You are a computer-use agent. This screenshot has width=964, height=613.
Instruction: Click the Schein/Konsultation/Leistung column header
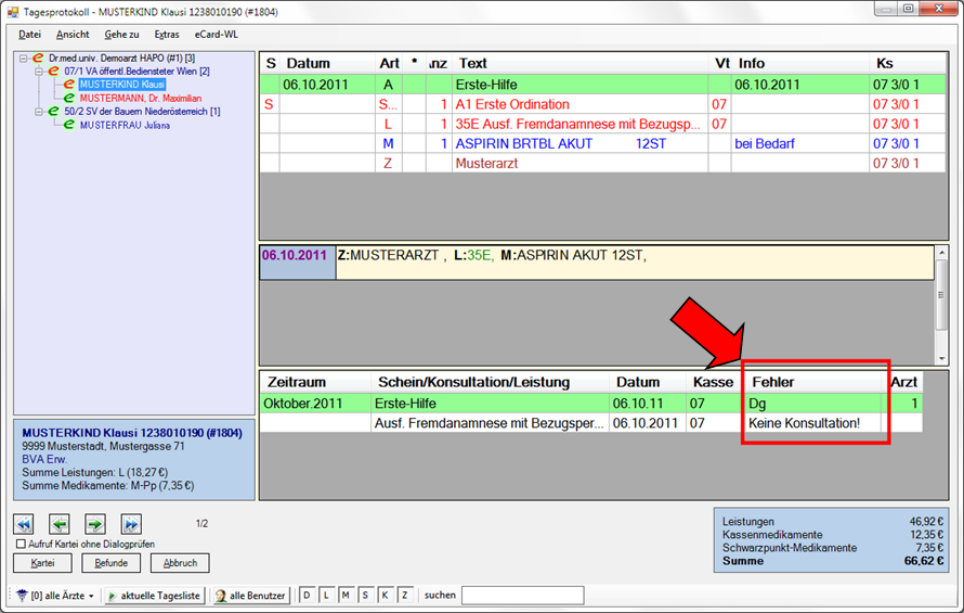[490, 382]
